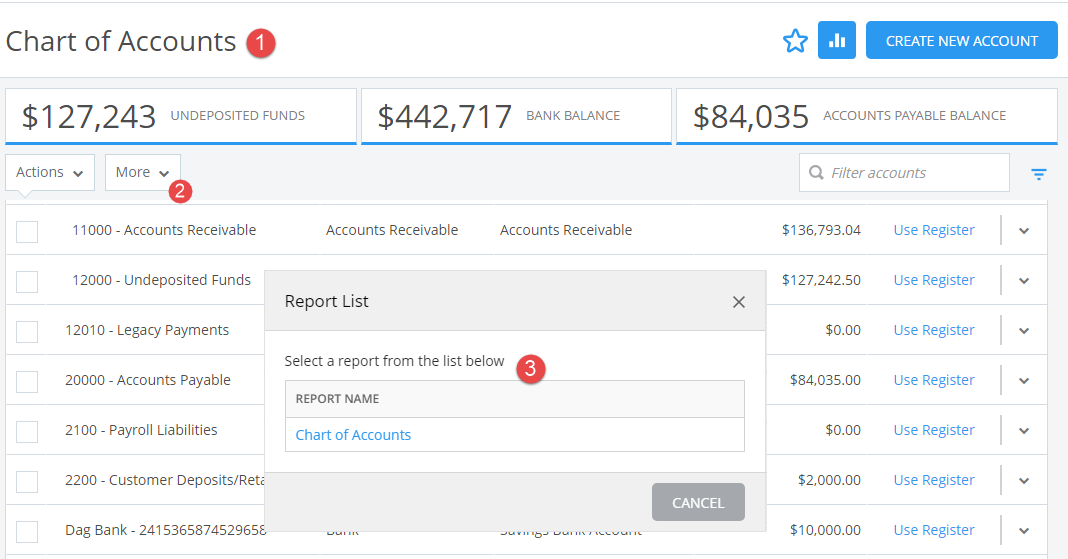This screenshot has width=1068, height=559.
Task: Check the 2100 - Payroll Liabilities row checkbox
Action: tap(27, 432)
